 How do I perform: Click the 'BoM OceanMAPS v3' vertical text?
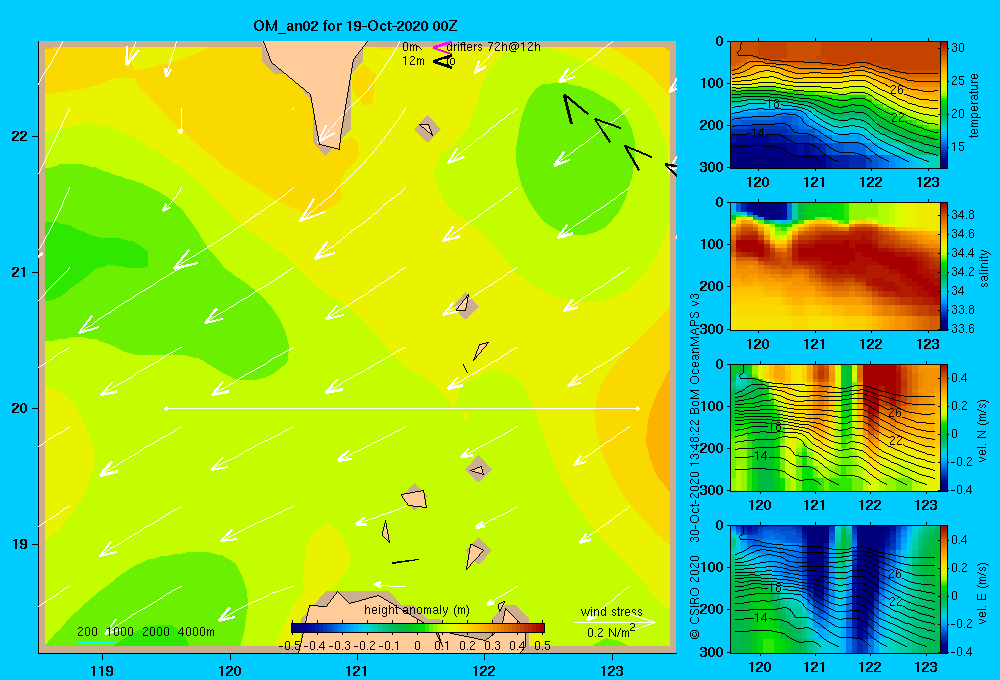[x=695, y=353]
